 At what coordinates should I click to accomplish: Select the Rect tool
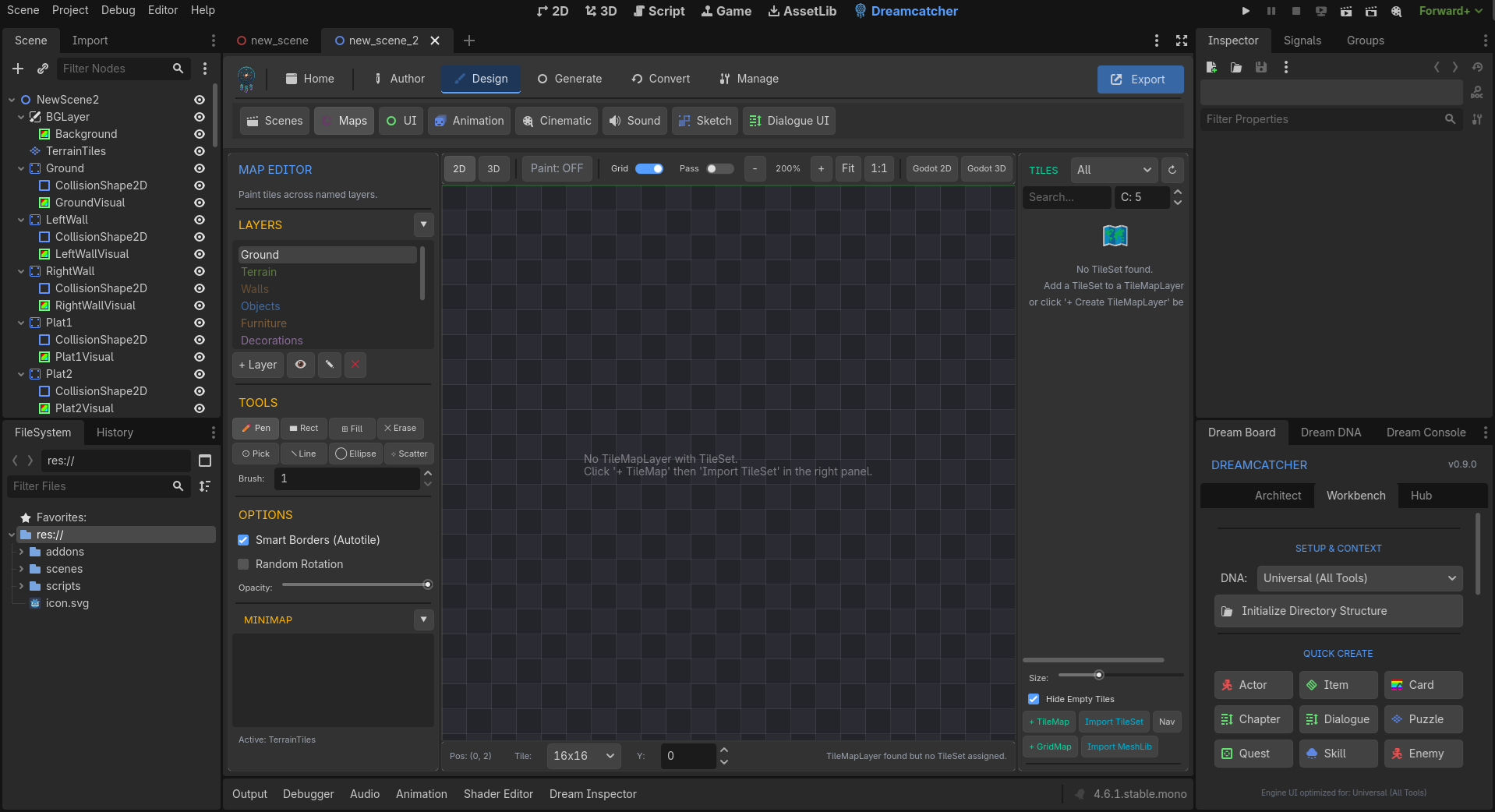304,428
